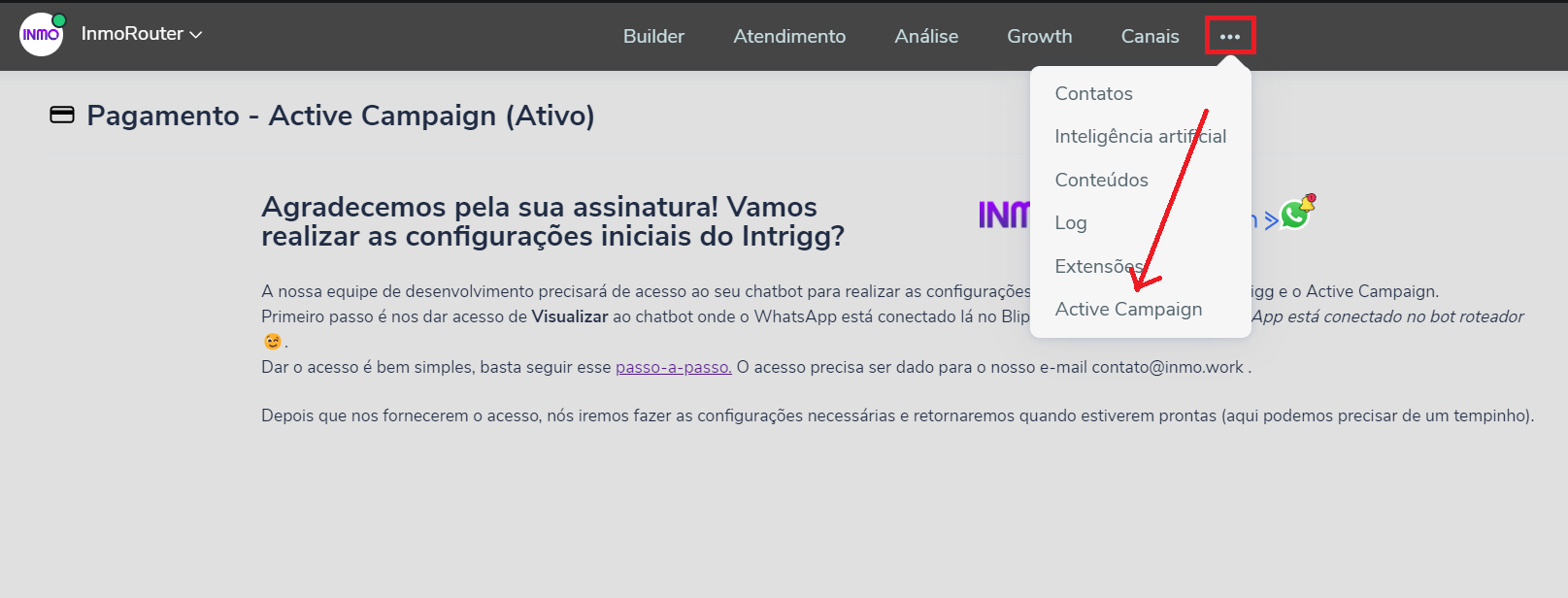
Task: Choose Extensões from the menu
Action: tap(1099, 266)
